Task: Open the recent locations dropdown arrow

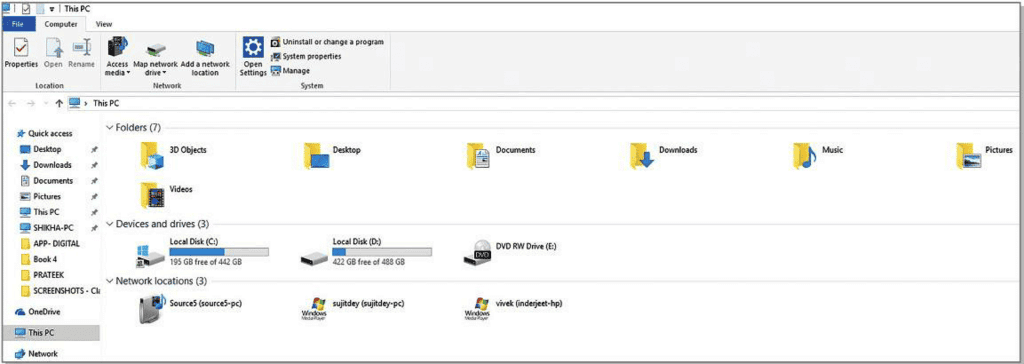Action: point(45,103)
